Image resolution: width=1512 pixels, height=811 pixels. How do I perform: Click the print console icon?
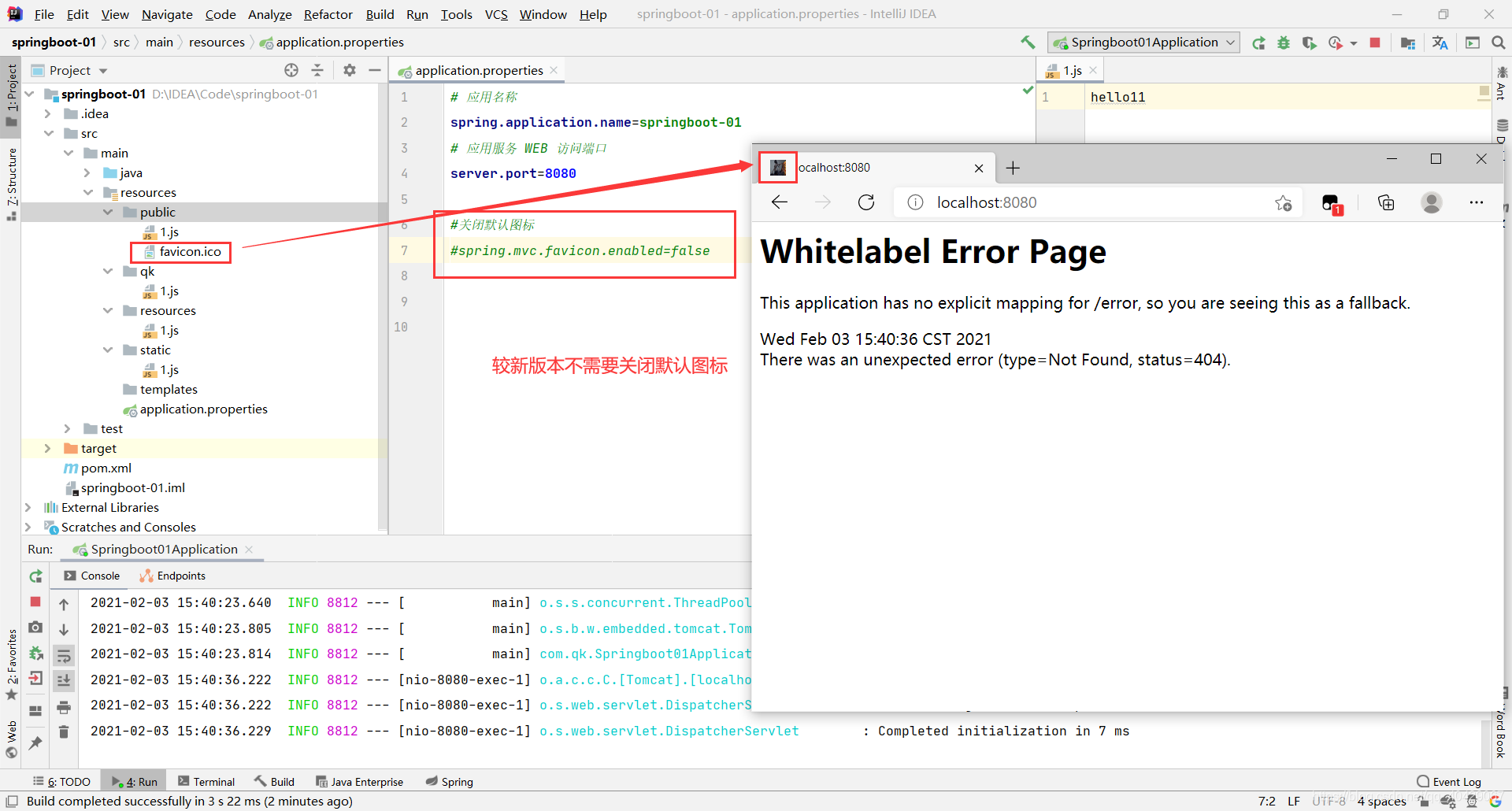point(64,706)
